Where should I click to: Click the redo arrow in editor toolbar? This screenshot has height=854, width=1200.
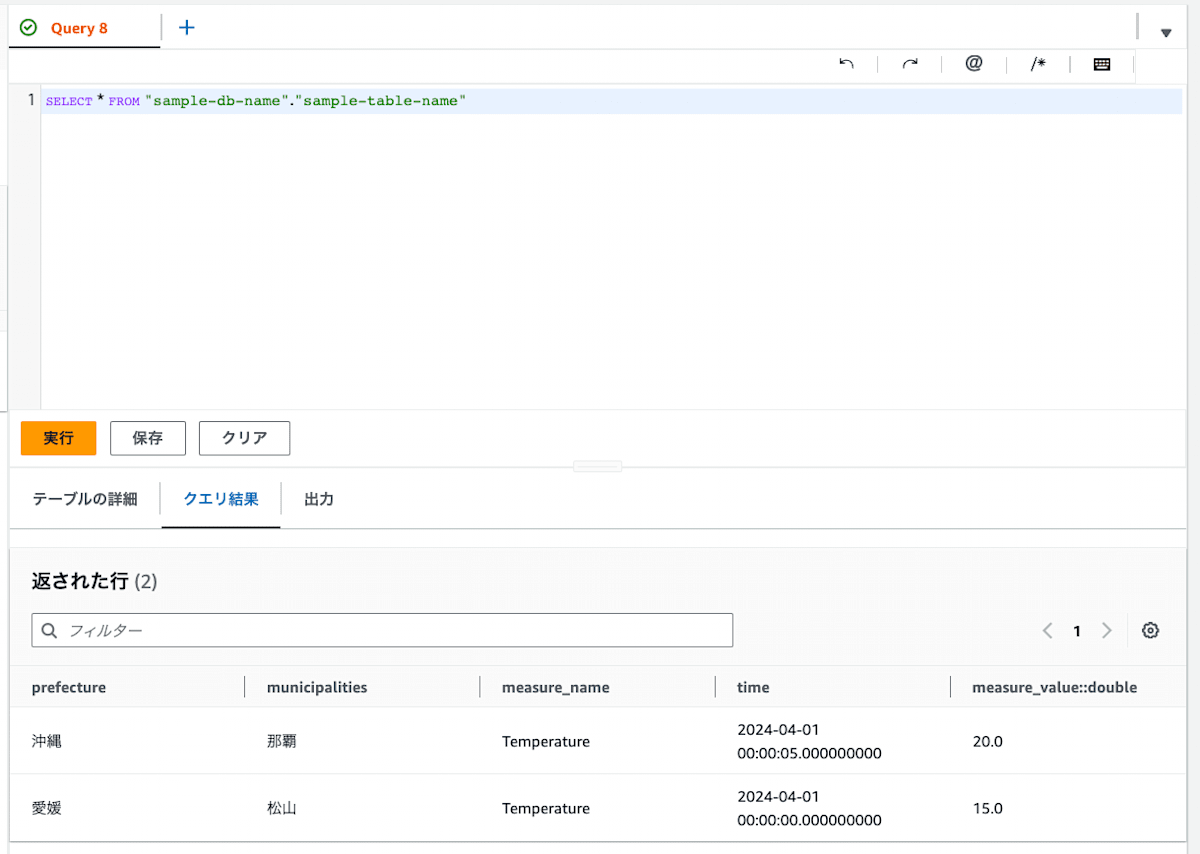(x=910, y=64)
